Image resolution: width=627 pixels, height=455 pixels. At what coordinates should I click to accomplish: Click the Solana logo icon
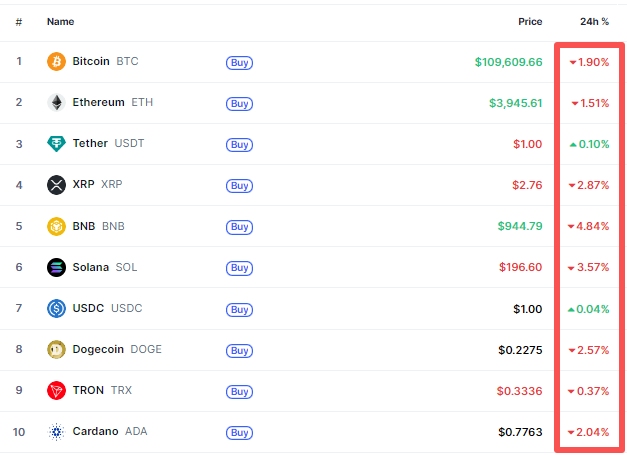coord(56,267)
